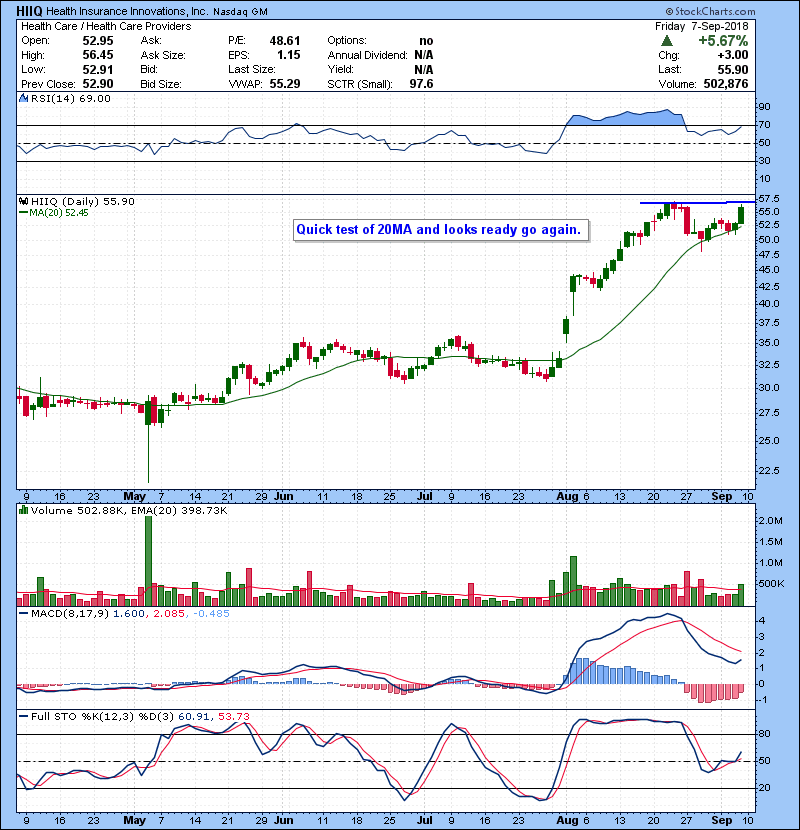Click the 22.5 label on the price axis
The width and height of the screenshot is (800, 830).
(x=769, y=471)
